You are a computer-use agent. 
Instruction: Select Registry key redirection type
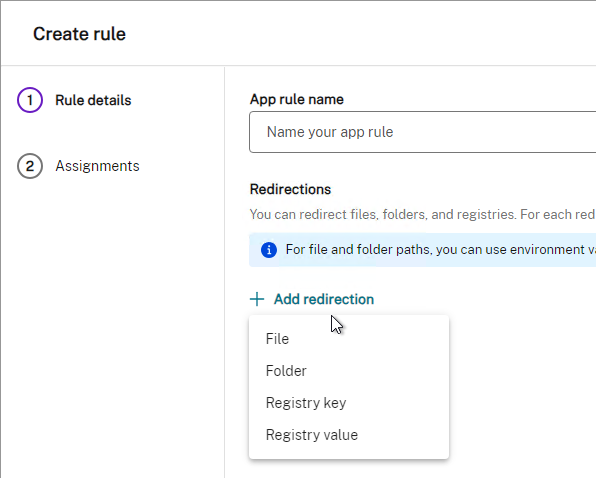coord(349,403)
